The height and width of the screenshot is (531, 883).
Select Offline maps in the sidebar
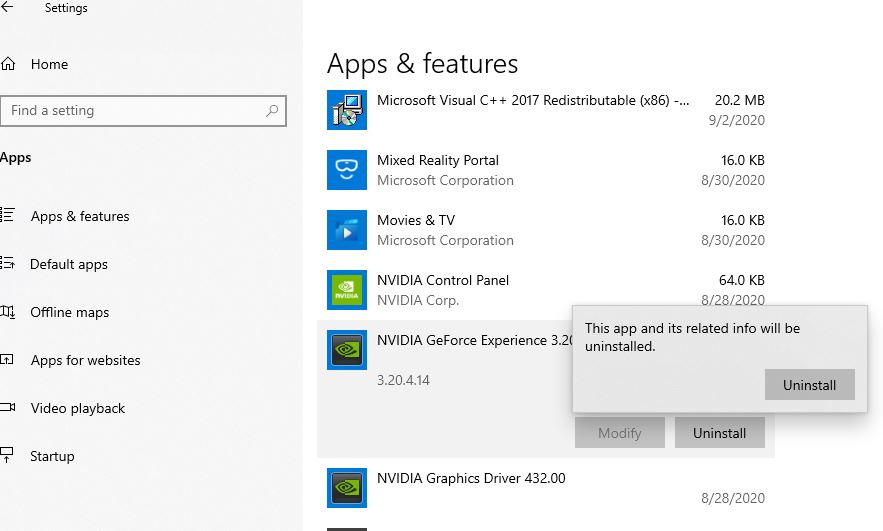tap(70, 312)
